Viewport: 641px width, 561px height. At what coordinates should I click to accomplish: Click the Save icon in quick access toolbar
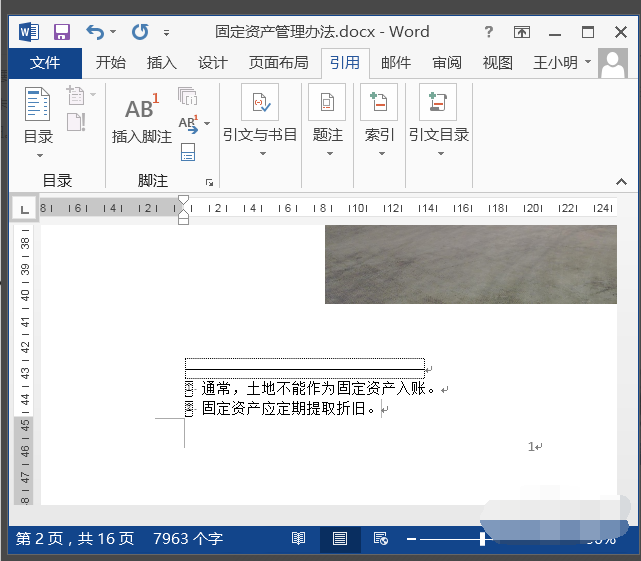pos(61,32)
